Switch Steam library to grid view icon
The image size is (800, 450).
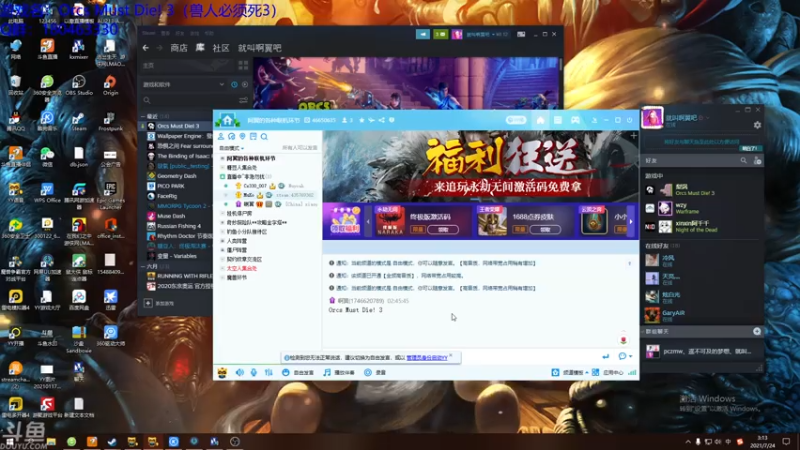tap(243, 65)
